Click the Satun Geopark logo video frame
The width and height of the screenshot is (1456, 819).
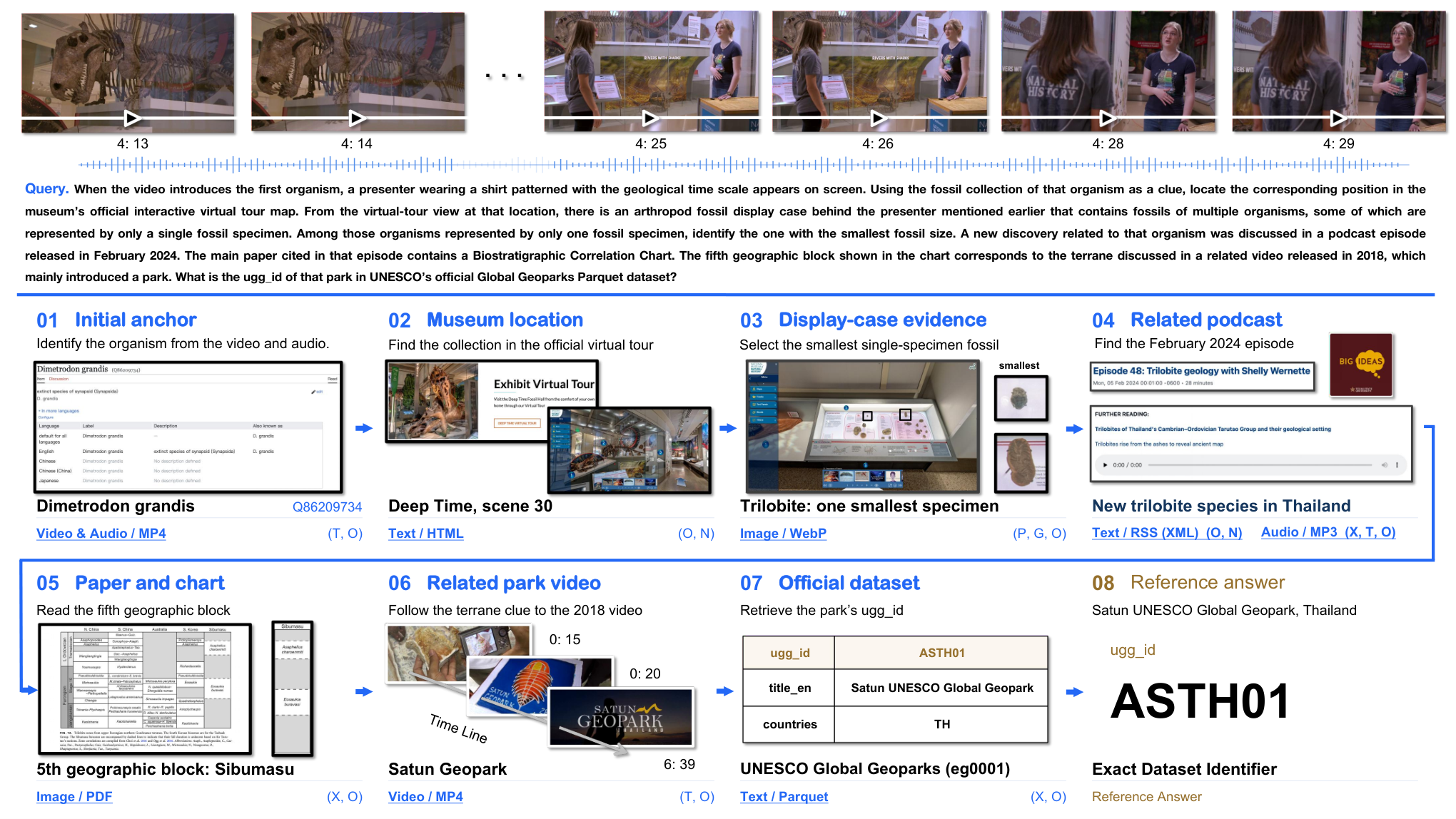coord(621,716)
